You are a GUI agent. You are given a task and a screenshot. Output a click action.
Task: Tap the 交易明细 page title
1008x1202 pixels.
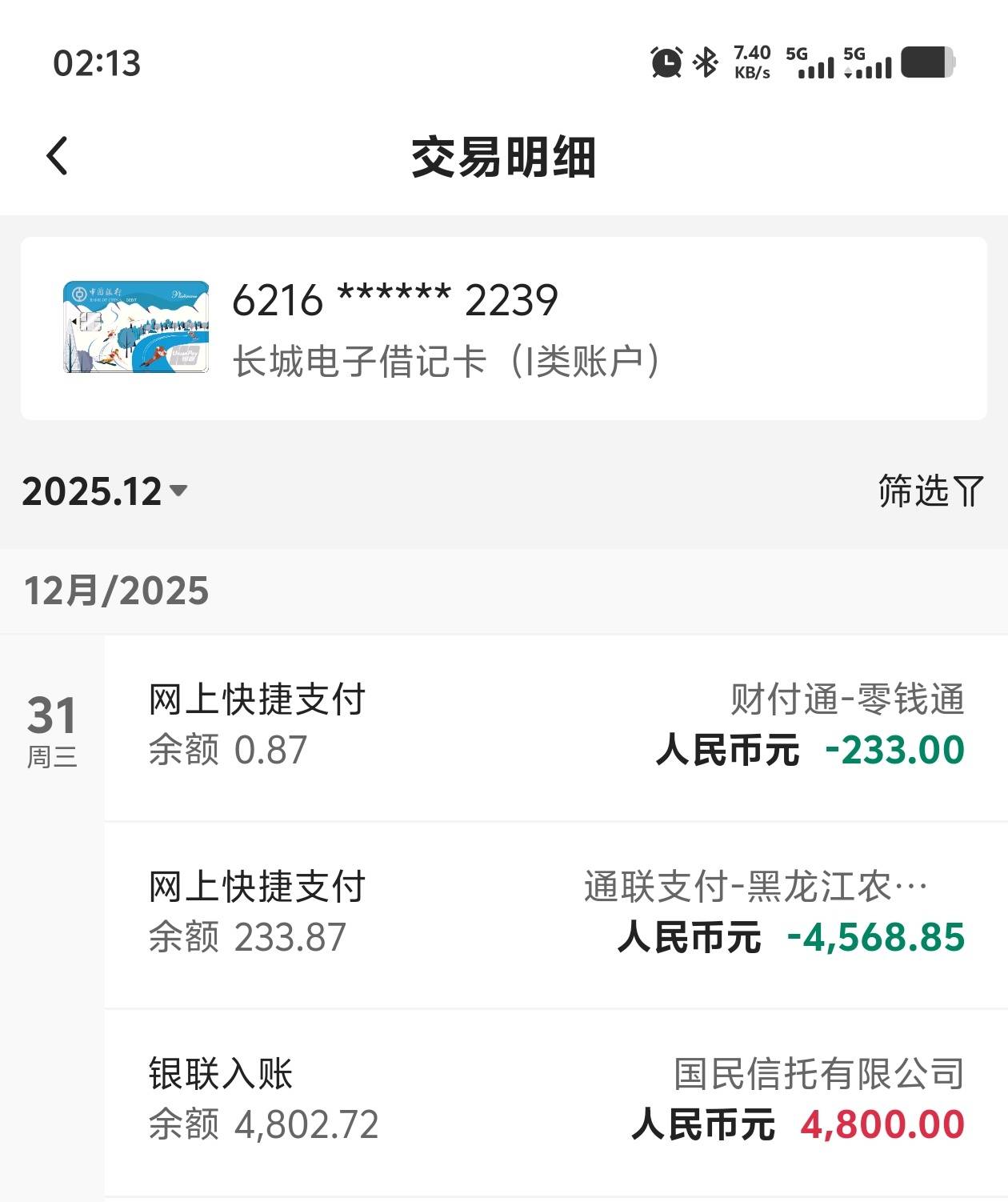point(503,157)
